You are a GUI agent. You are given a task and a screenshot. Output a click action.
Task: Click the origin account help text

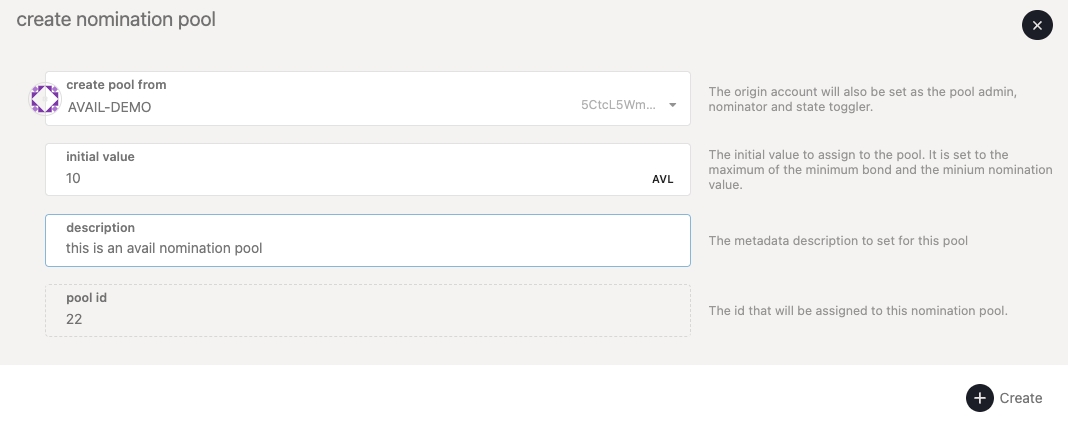coord(862,99)
